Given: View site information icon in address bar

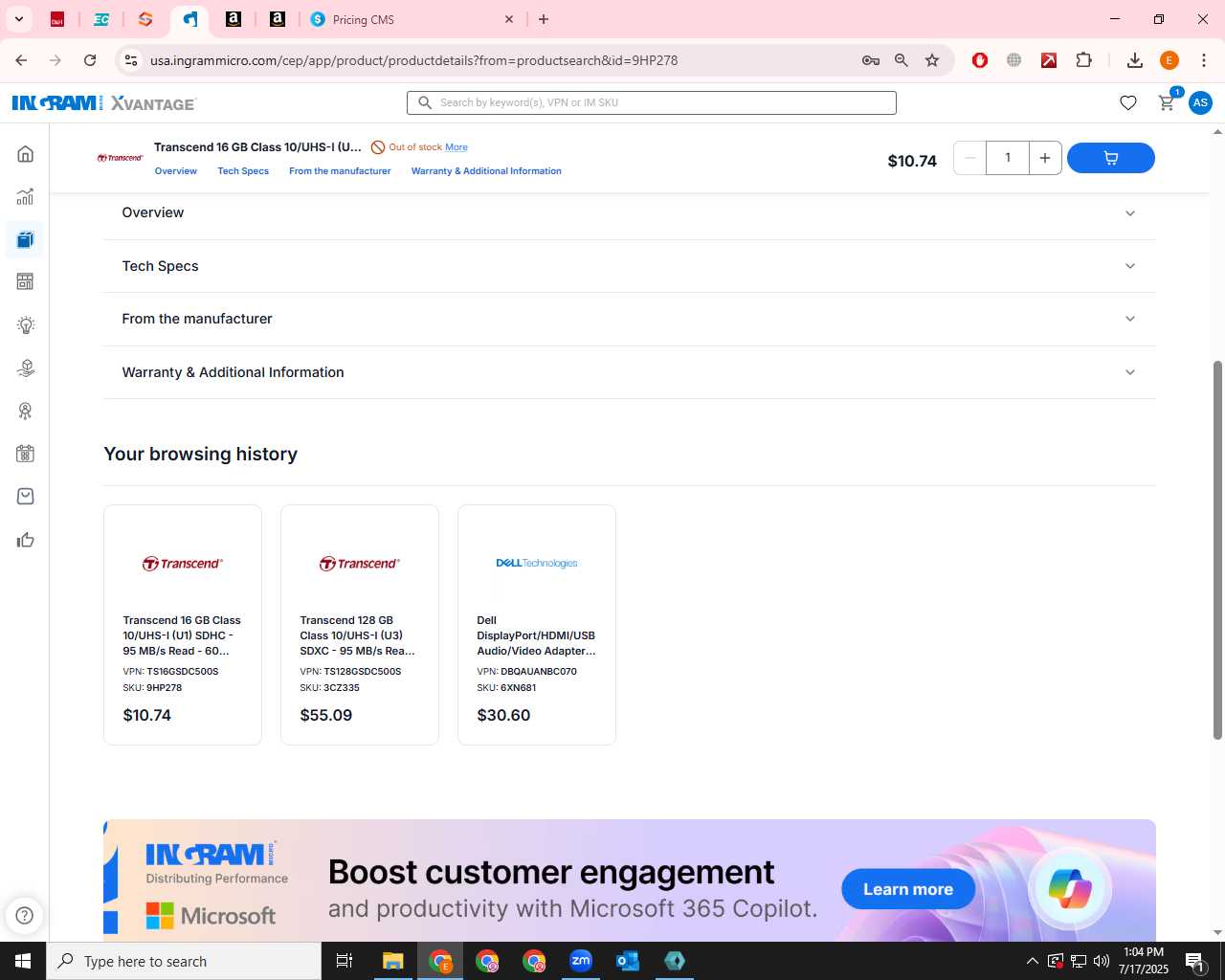Looking at the screenshot, I should (131, 60).
